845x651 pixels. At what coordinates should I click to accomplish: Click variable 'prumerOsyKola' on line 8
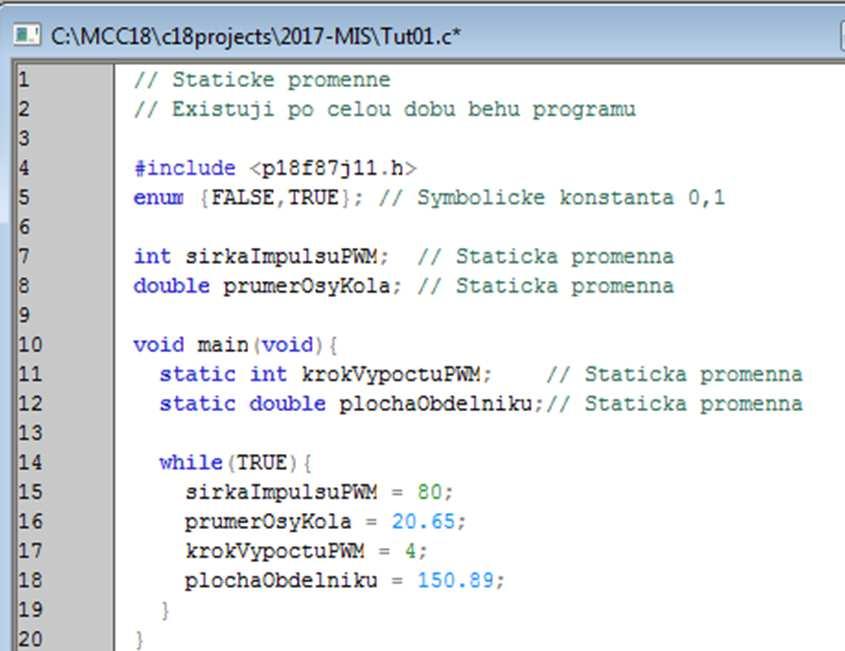[307, 286]
